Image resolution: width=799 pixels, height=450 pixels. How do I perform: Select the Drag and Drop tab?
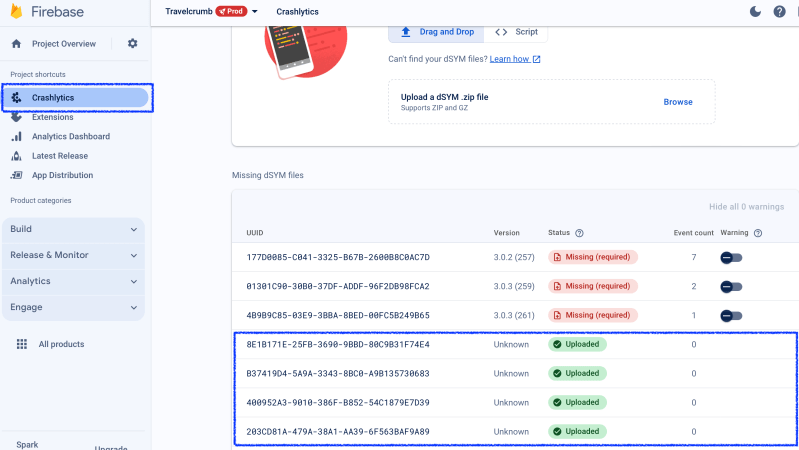click(436, 32)
